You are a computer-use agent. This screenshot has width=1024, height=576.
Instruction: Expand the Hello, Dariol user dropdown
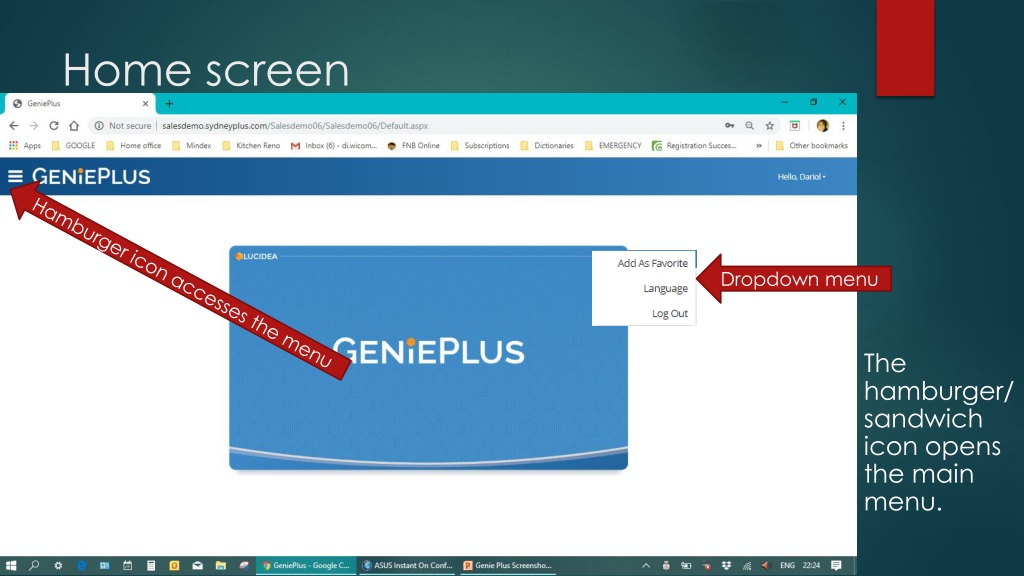click(x=801, y=177)
